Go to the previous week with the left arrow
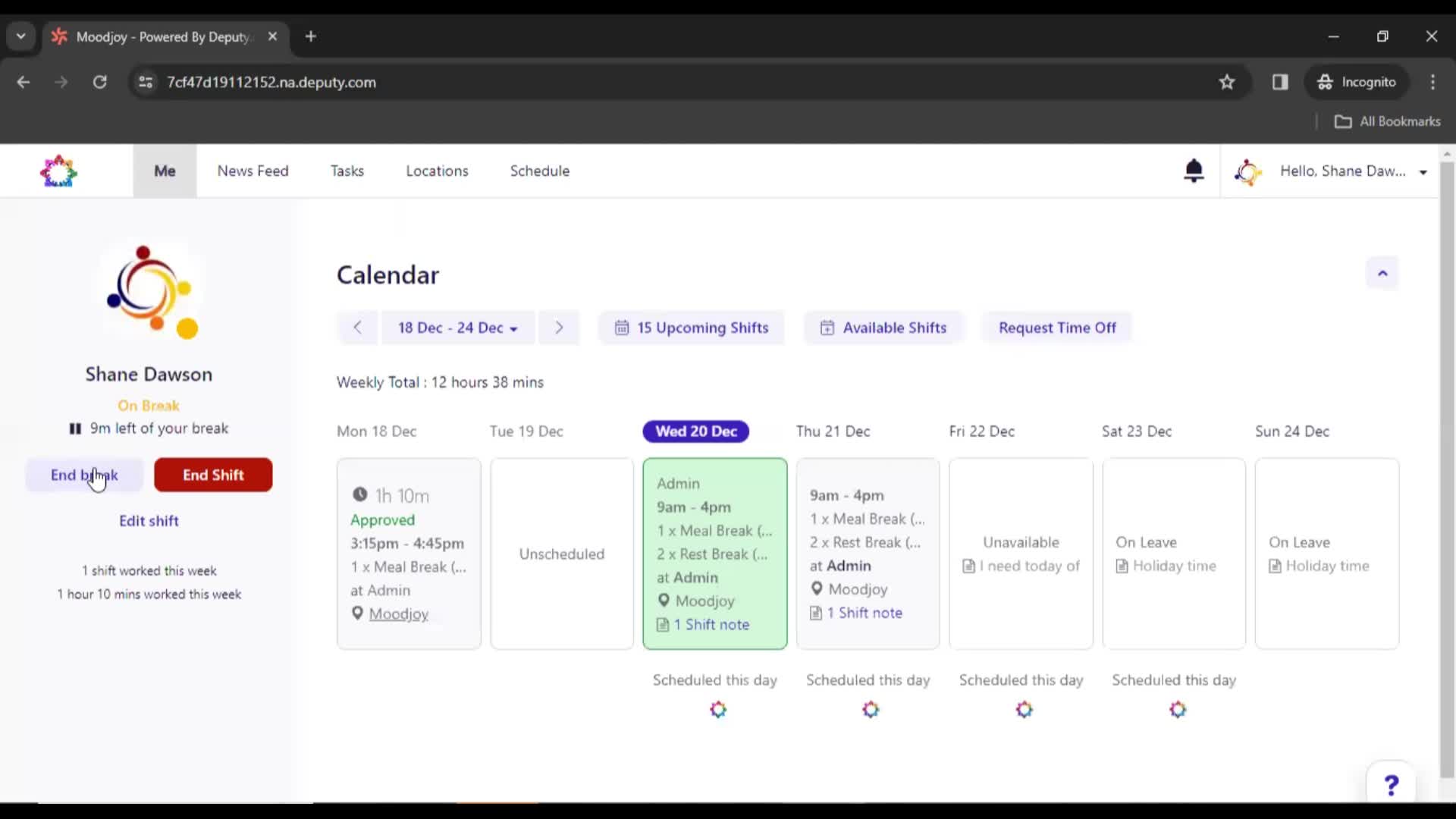The image size is (1456, 819). (357, 328)
